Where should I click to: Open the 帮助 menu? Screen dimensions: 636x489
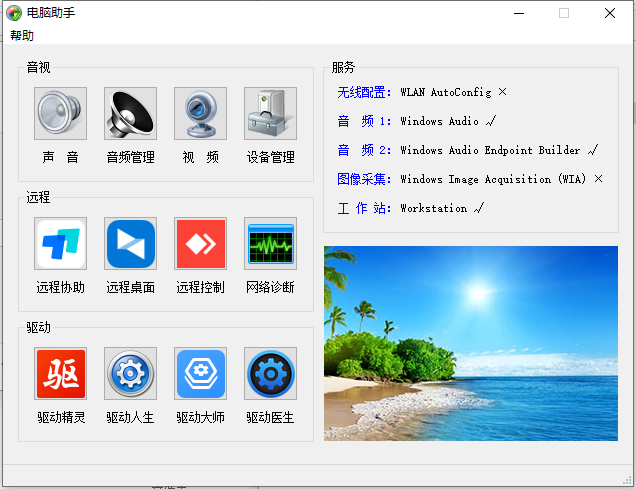[x=22, y=36]
